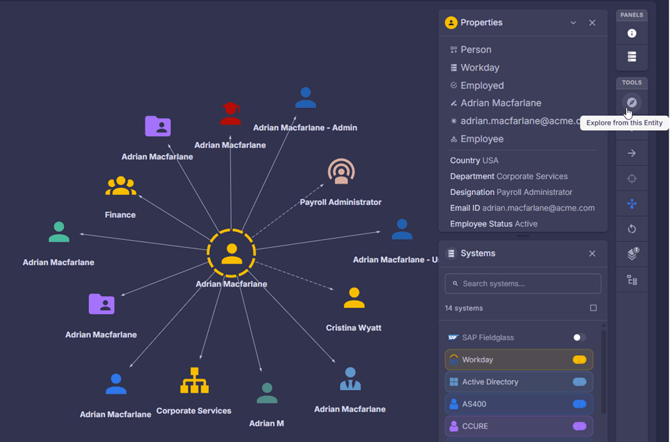The image size is (670, 442).
Task: Toggle the SAP Fieldglass system switch
Action: (x=578, y=338)
